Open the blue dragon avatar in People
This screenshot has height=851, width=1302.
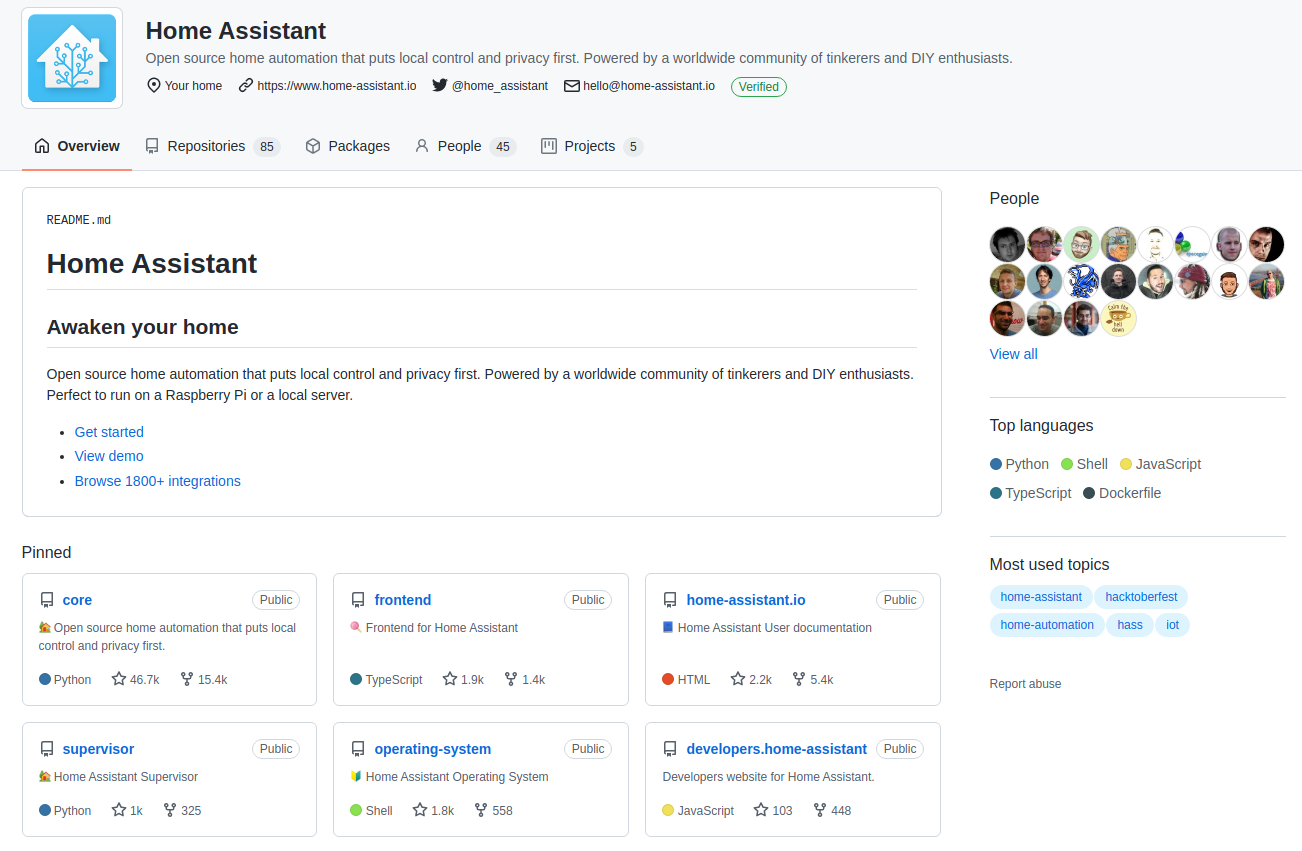1082,281
